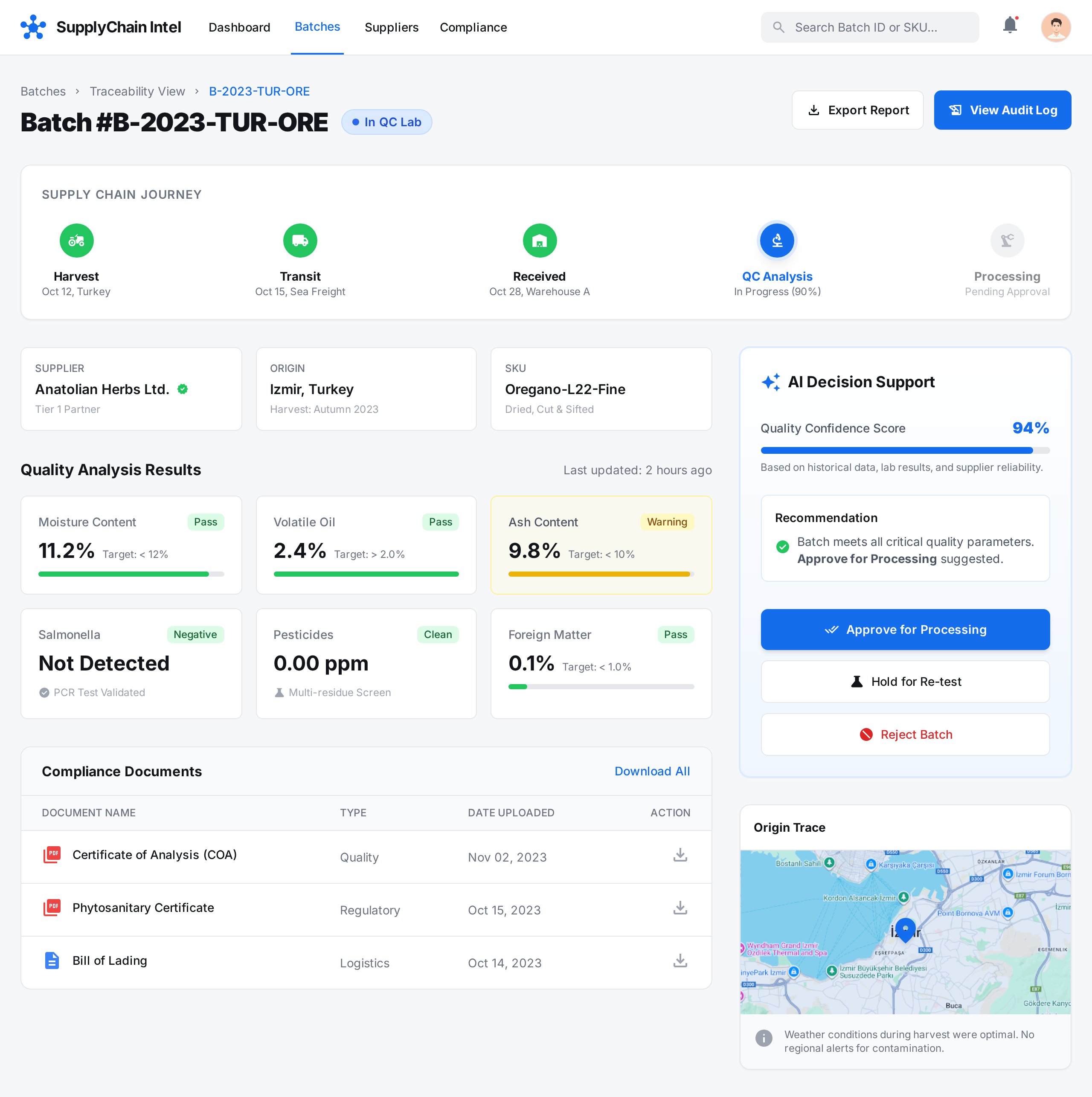Open View Audit Log

[x=1002, y=110]
